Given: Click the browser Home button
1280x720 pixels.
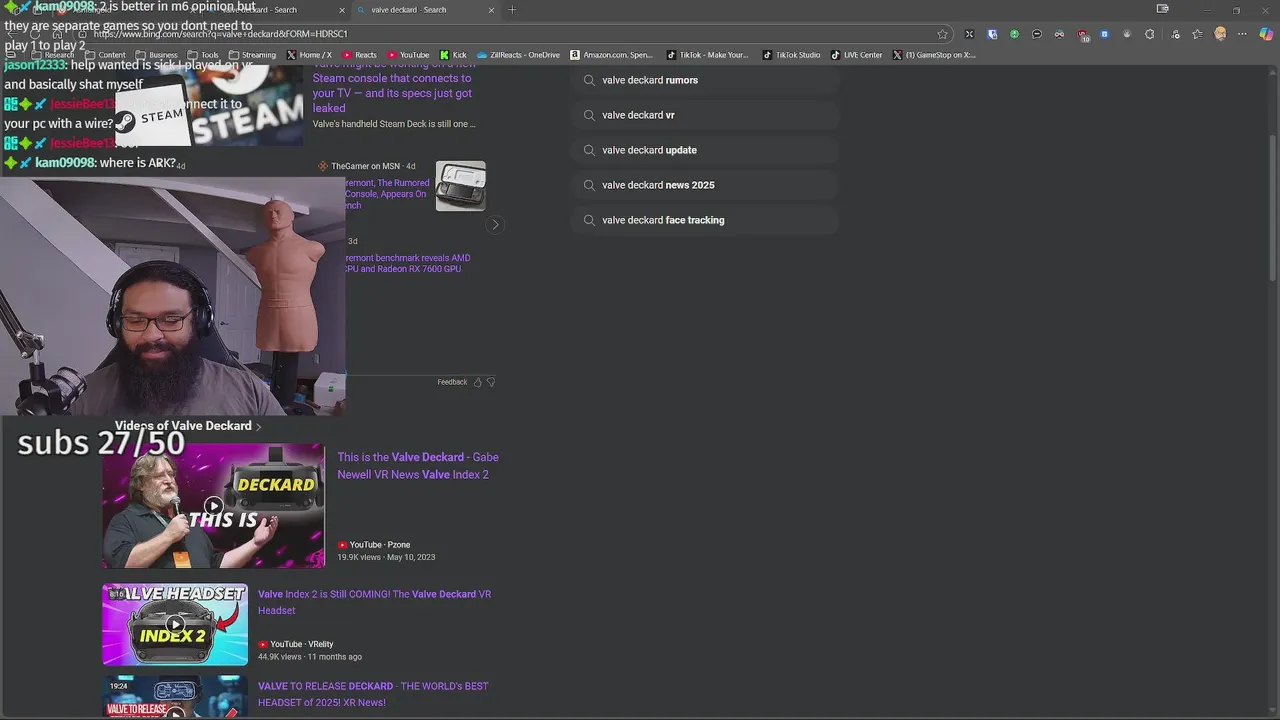Looking at the screenshot, I should pyautogui.click(x=57, y=34).
